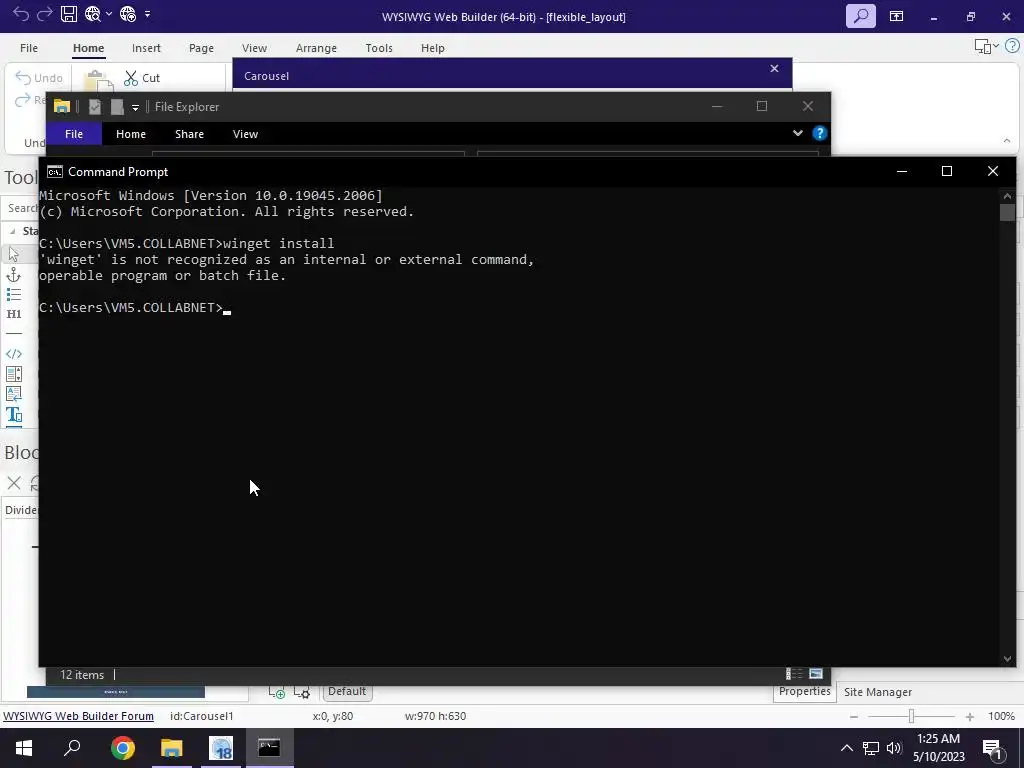1024x768 pixels.
Task: Select the H1 heading tool
Action: 14,314
